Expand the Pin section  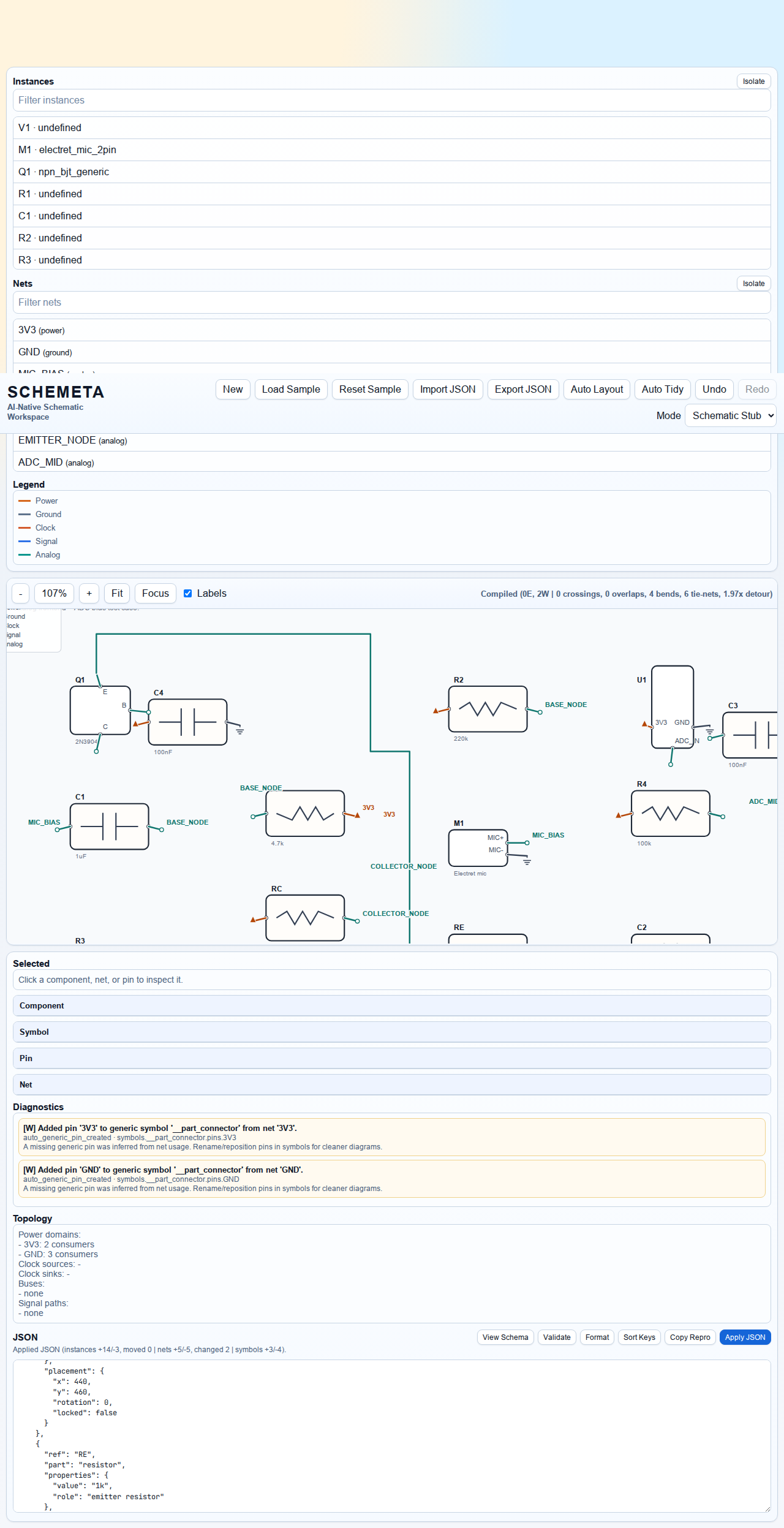tap(391, 1058)
